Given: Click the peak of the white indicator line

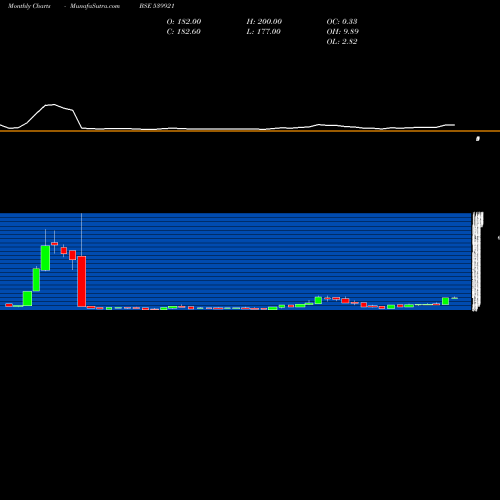Looking at the screenshot, I should click(x=53, y=105).
